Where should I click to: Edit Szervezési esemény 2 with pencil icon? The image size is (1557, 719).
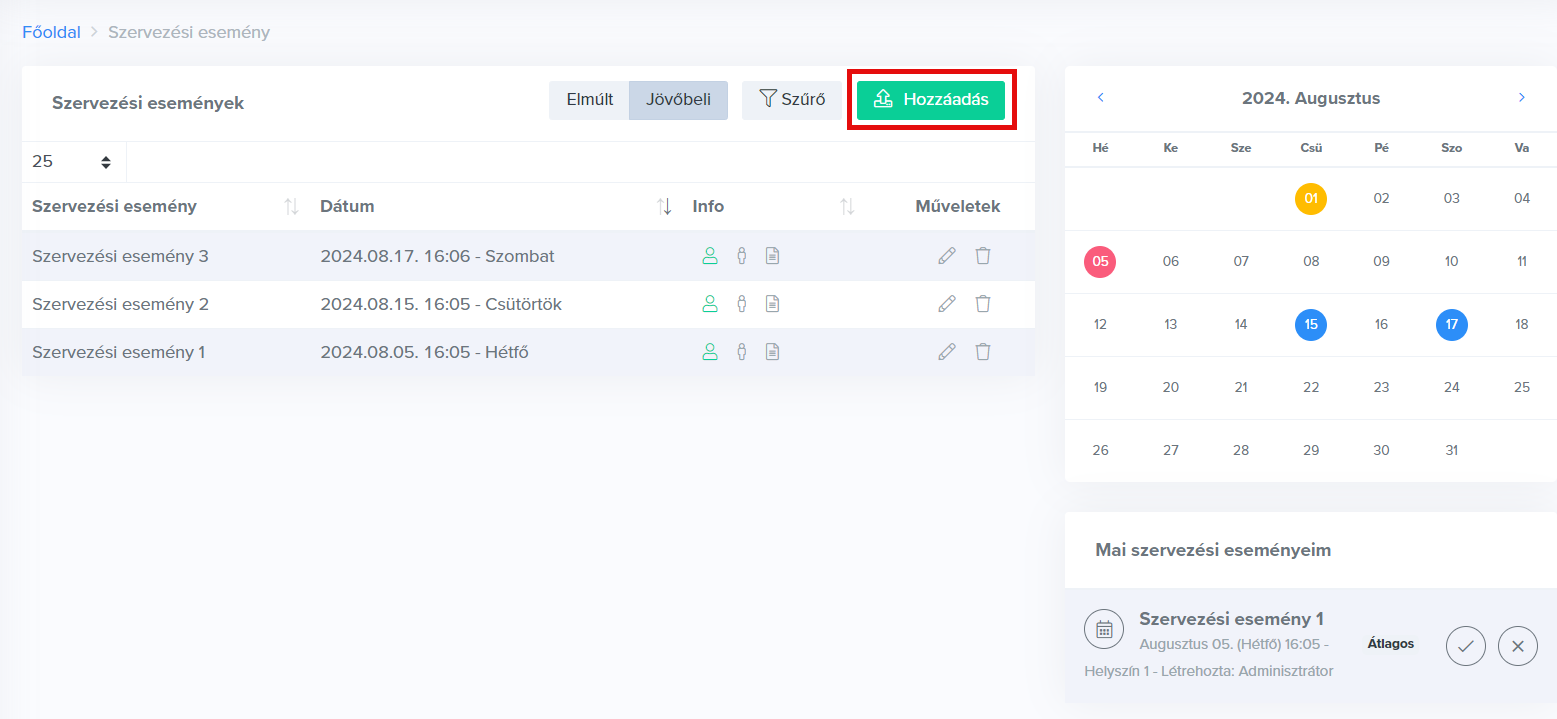(947, 304)
